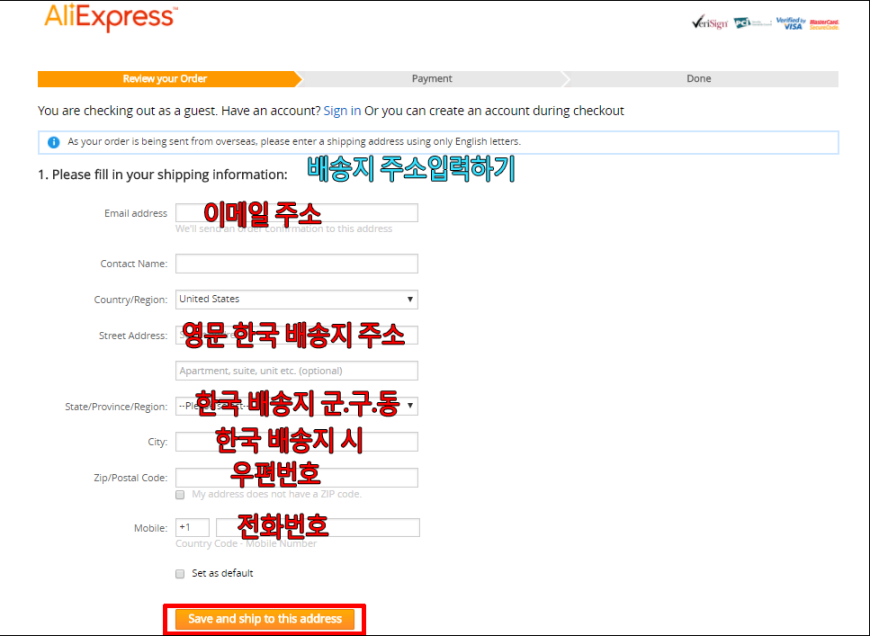The height and width of the screenshot is (636, 870).
Task: Click the PCI compliance badge
Action: [x=752, y=23]
